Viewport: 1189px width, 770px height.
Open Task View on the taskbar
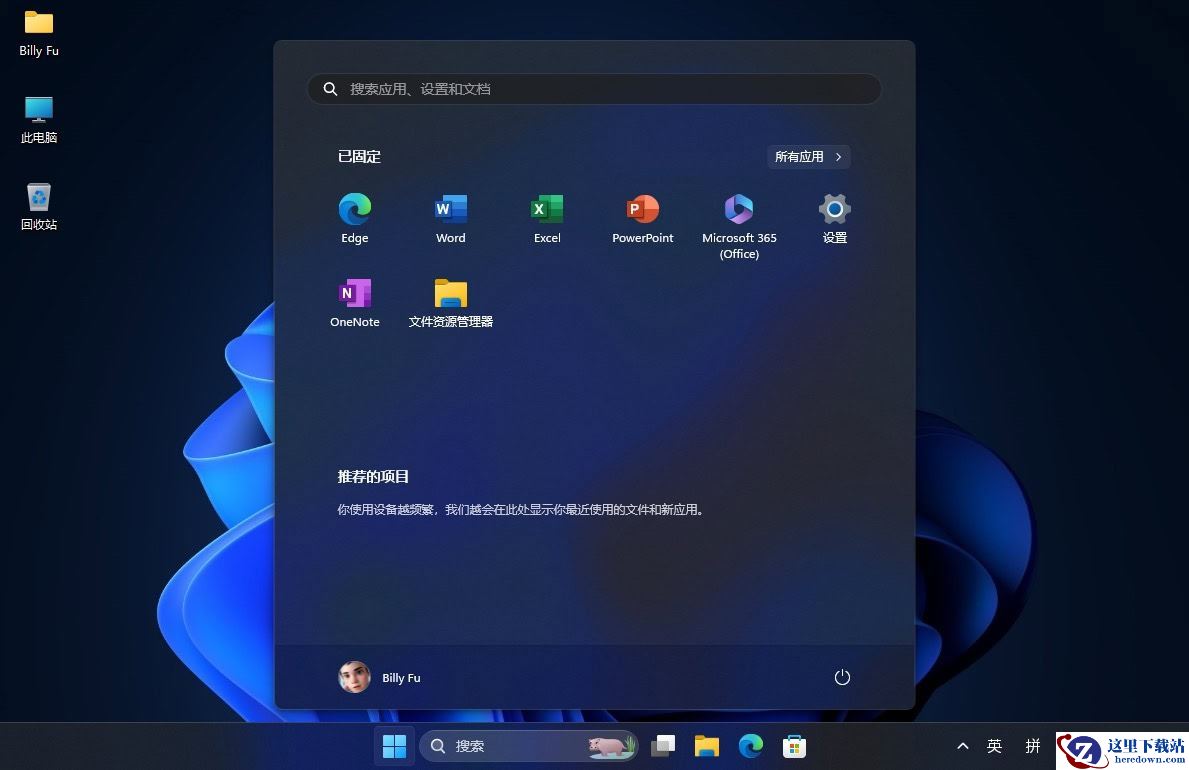point(663,746)
